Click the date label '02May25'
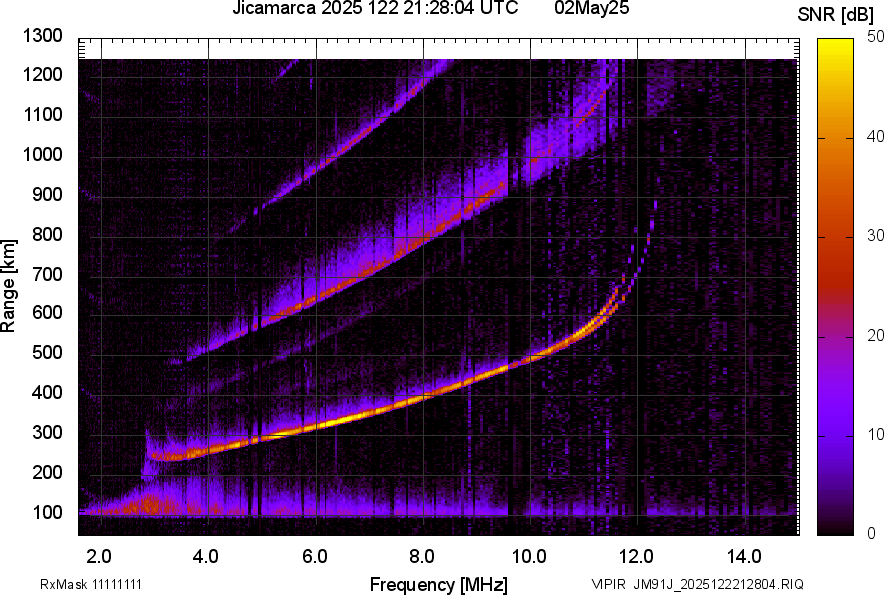This screenshot has width=884, height=595. 591,8
